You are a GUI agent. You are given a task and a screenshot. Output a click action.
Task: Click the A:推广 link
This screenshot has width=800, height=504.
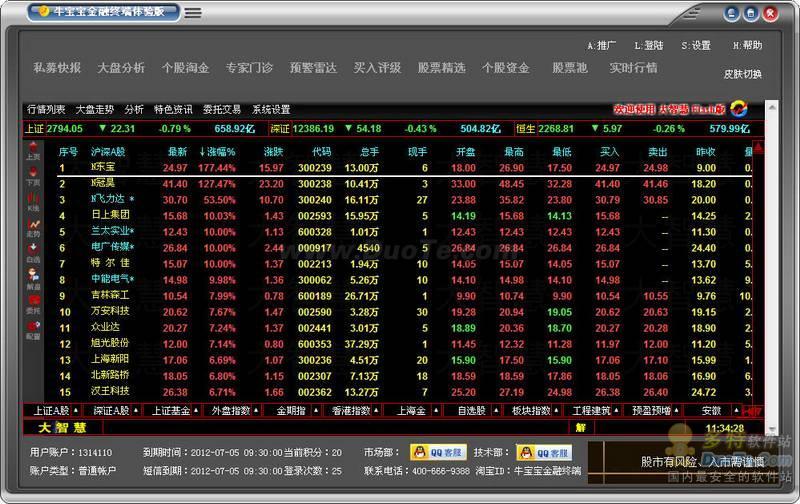coord(602,45)
